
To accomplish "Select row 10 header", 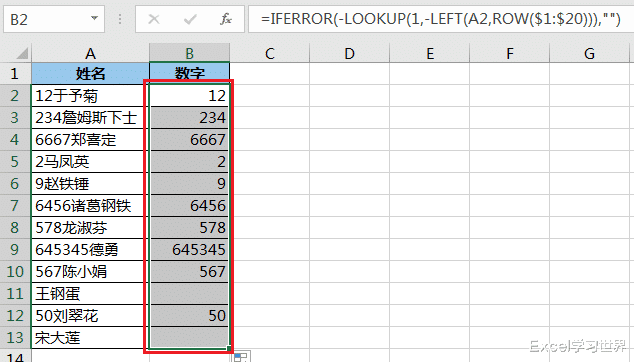I will point(15,271).
